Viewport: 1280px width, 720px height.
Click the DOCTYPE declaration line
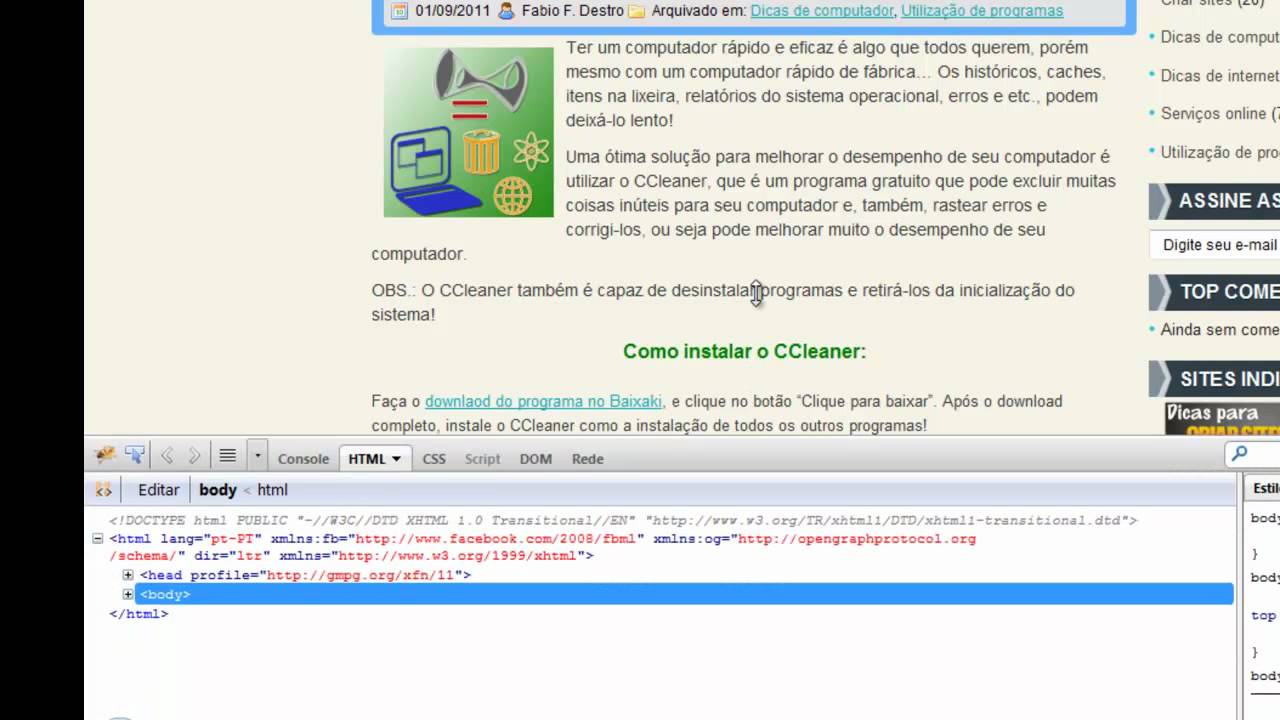click(x=623, y=520)
